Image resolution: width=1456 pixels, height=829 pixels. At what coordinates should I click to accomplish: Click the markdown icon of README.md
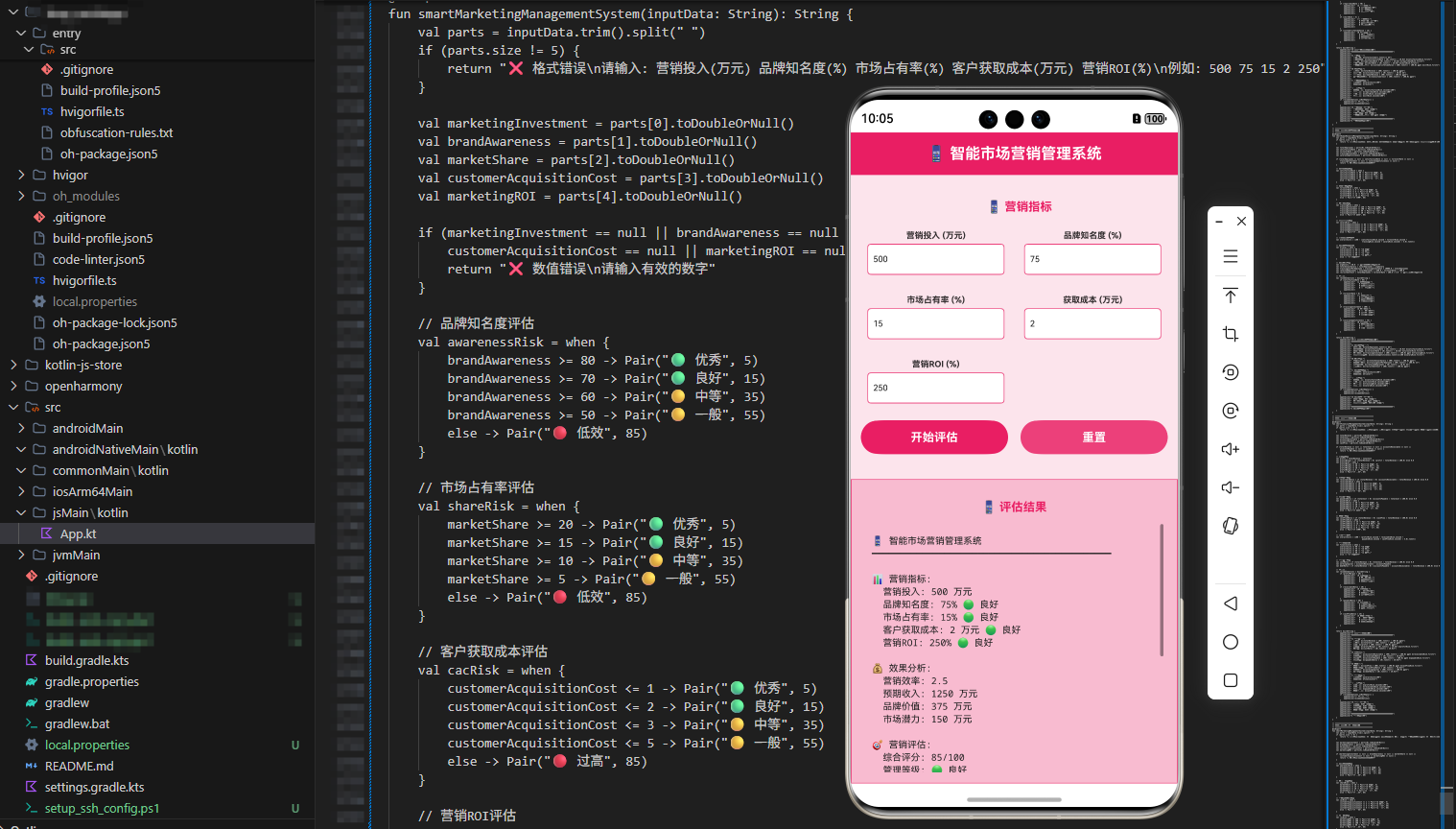[x=32, y=766]
